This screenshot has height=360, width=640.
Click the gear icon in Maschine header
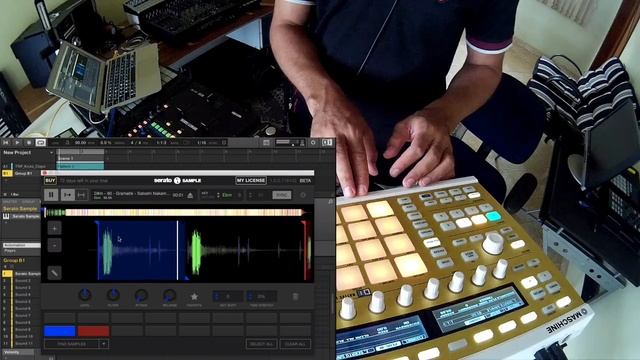click(x=313, y=142)
